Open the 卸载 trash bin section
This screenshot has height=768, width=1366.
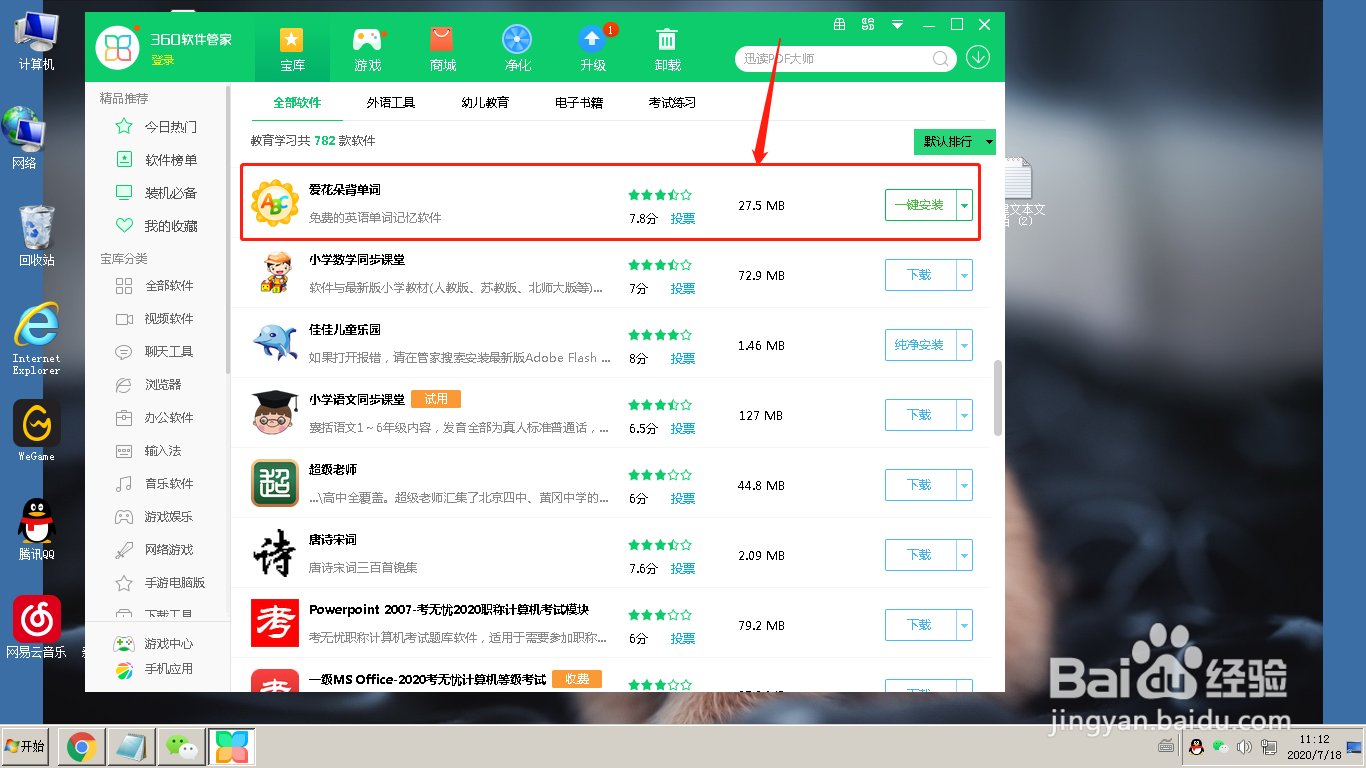click(x=667, y=48)
